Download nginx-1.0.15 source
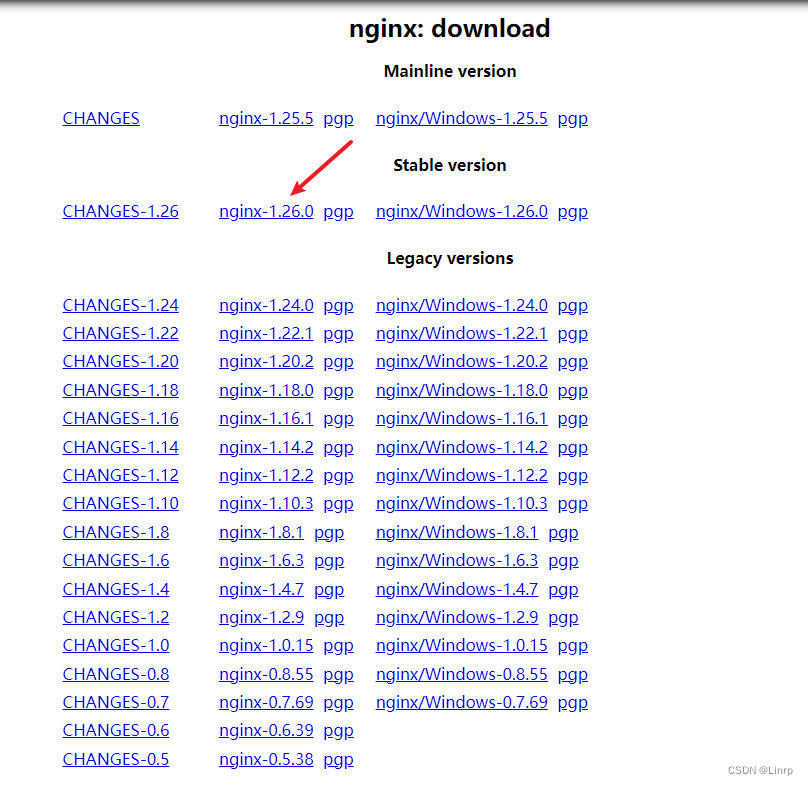Screen dimensions: 808x785 click(x=266, y=645)
